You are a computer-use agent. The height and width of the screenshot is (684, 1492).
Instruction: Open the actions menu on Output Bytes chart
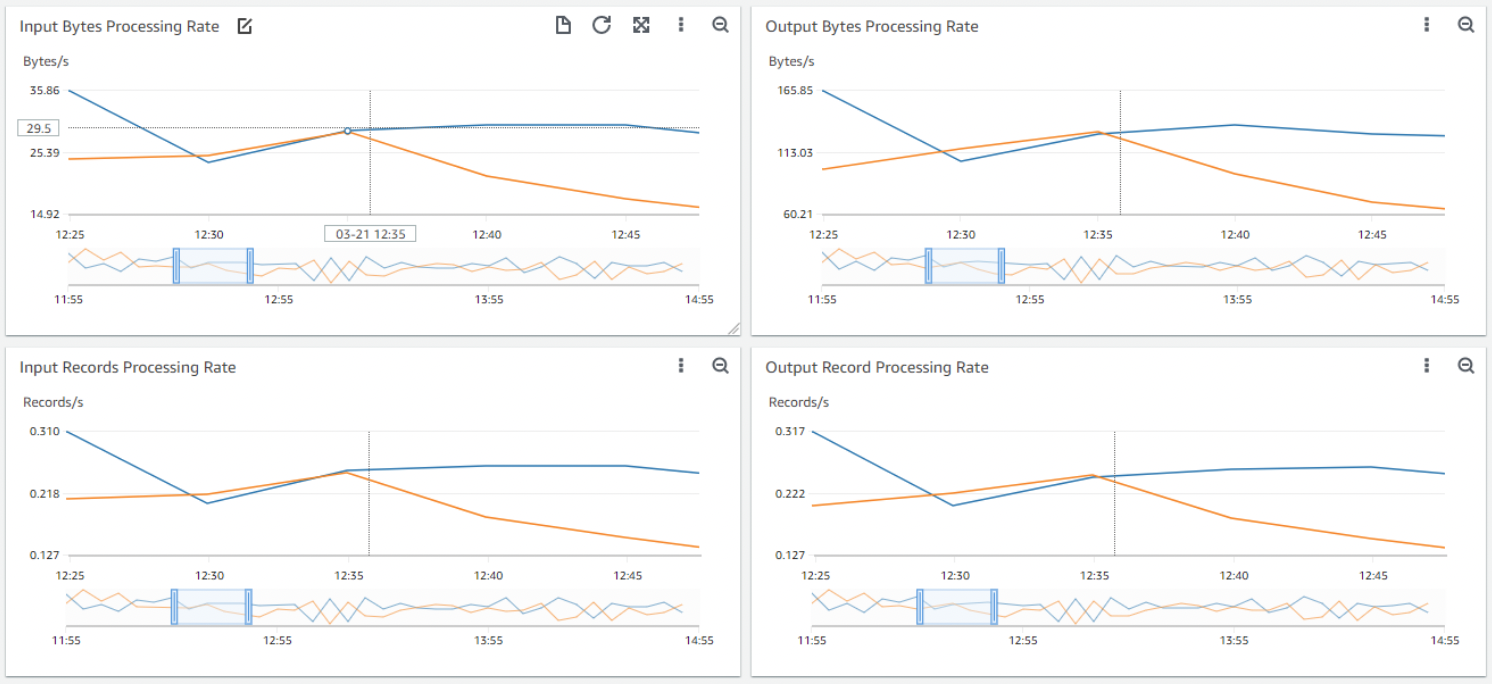click(x=1426, y=24)
